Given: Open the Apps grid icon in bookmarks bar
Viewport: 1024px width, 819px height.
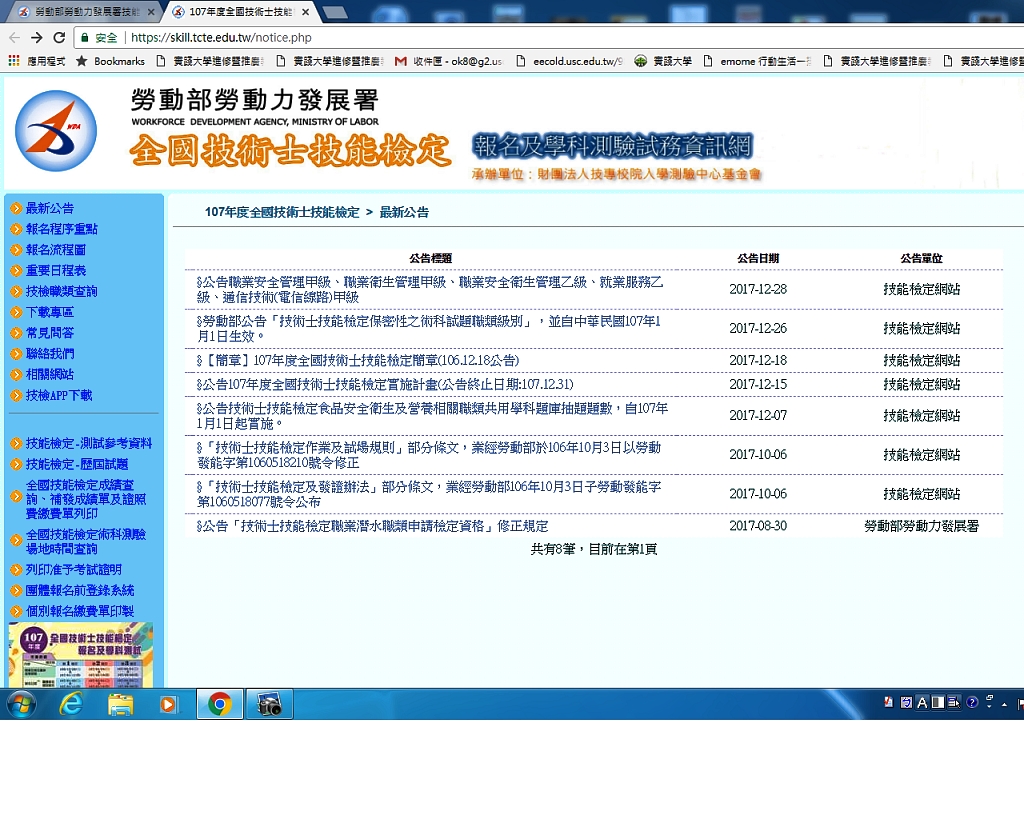Looking at the screenshot, I should point(13,61).
